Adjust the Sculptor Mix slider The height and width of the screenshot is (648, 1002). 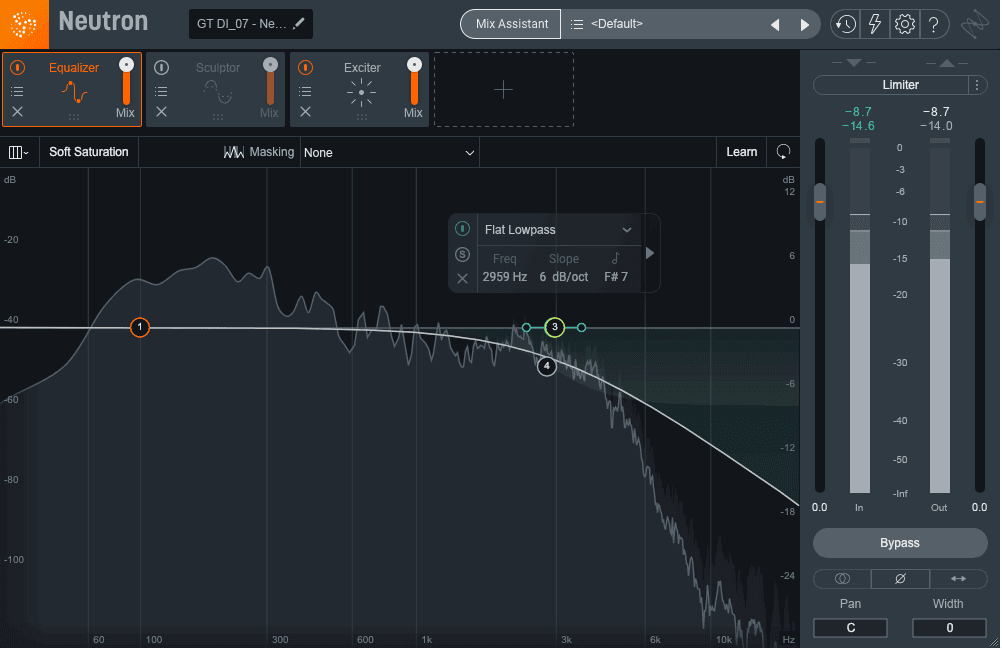point(270,82)
